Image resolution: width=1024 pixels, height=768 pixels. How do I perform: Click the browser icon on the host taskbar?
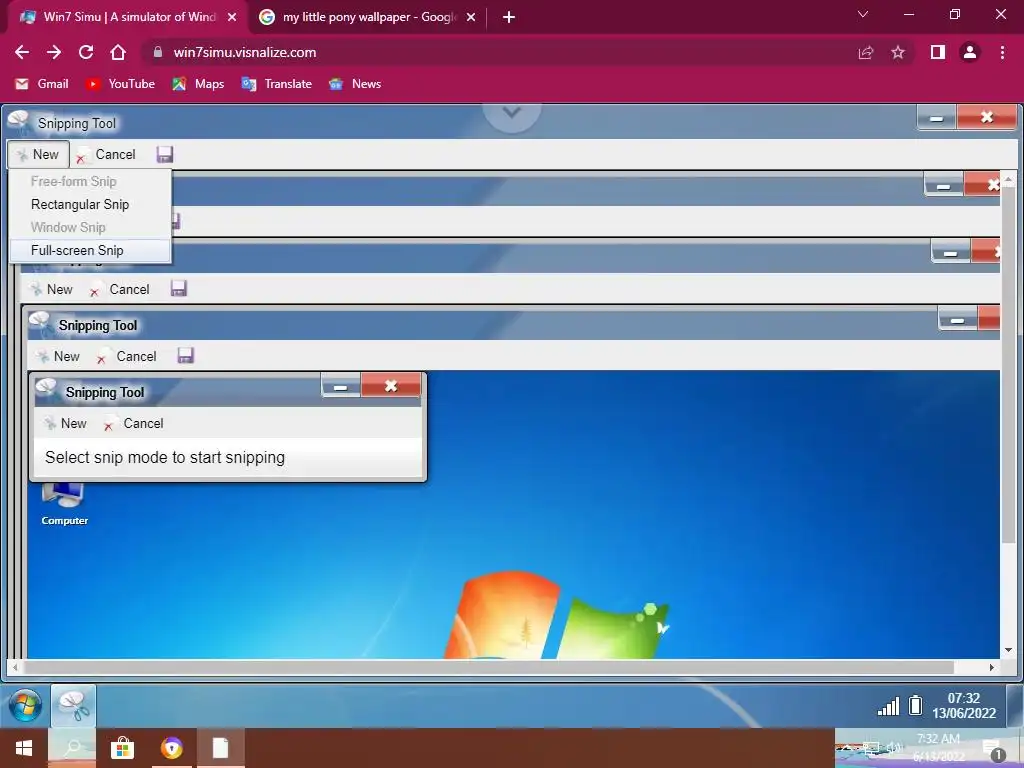172,748
